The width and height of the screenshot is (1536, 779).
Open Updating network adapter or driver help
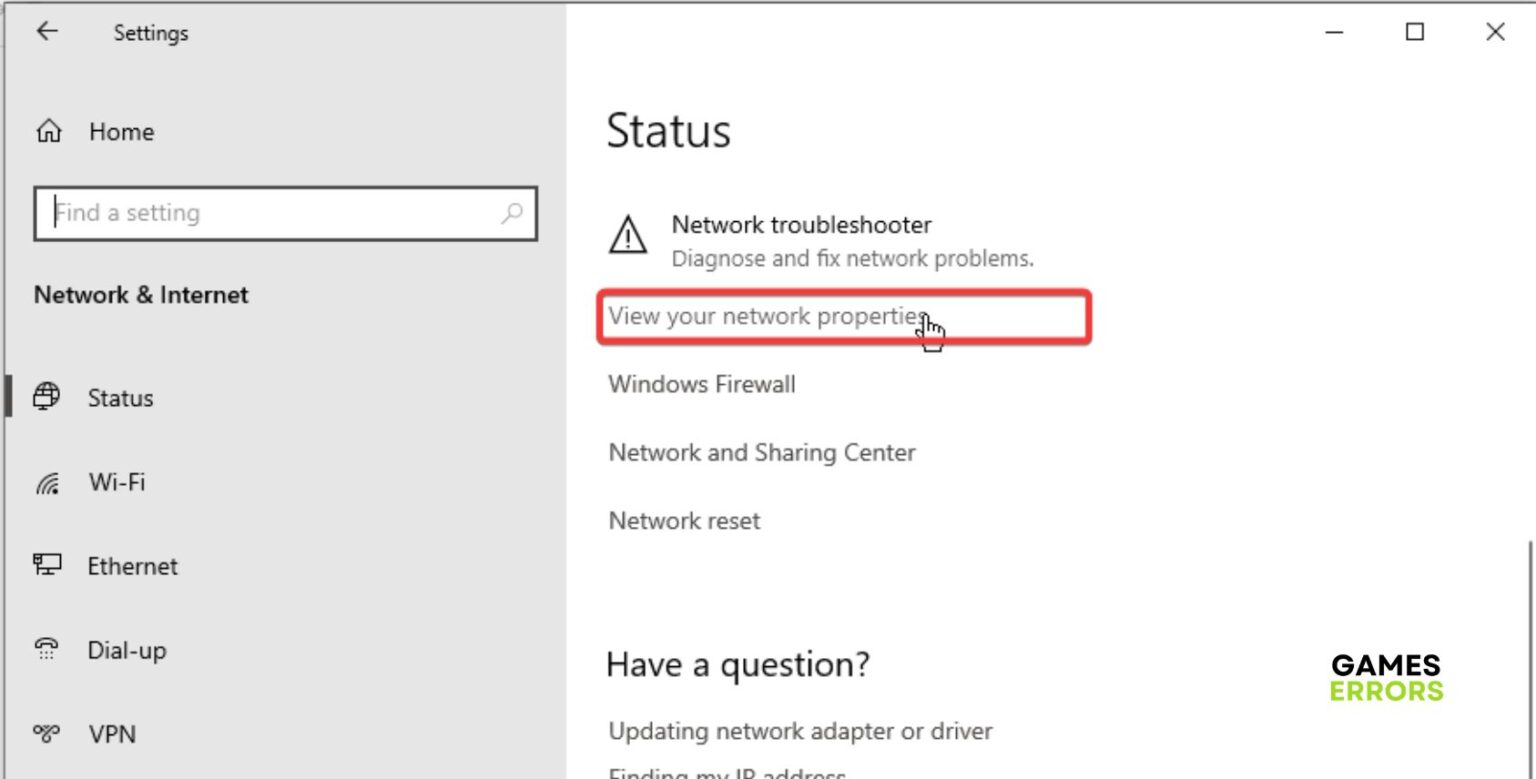point(800,731)
